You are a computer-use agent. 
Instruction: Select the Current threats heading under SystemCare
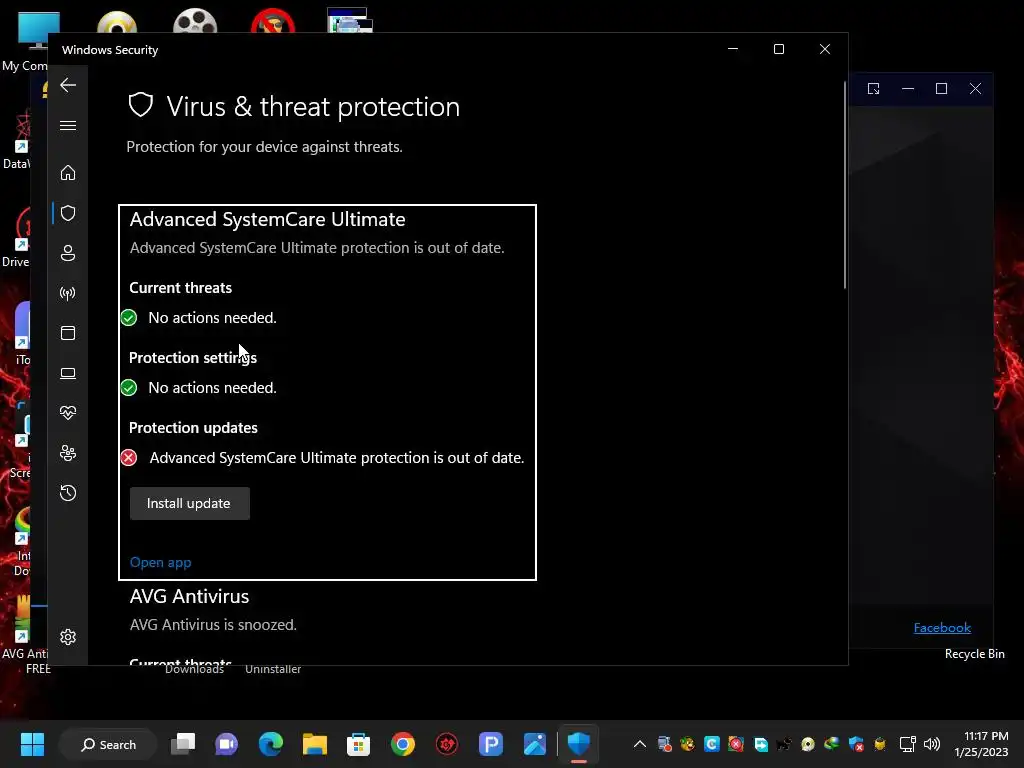tap(180, 288)
